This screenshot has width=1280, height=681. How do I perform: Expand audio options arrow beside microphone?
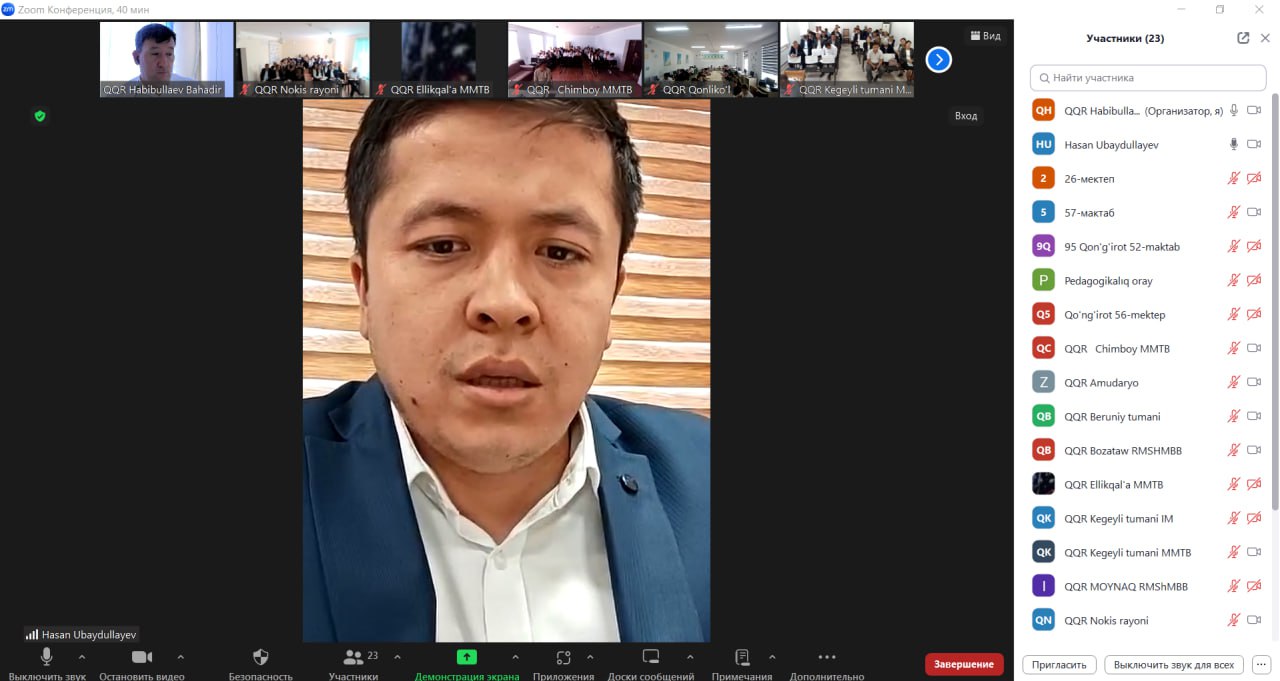(82, 657)
